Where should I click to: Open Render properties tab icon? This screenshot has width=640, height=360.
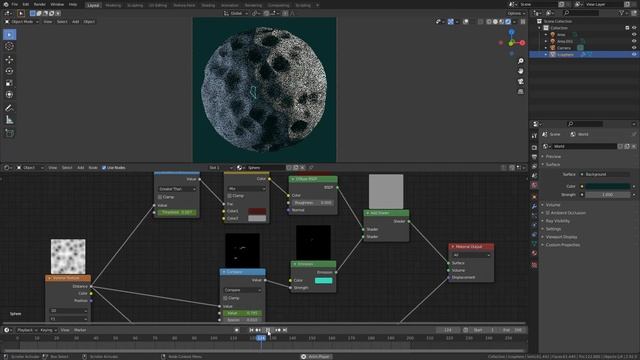tap(534, 147)
